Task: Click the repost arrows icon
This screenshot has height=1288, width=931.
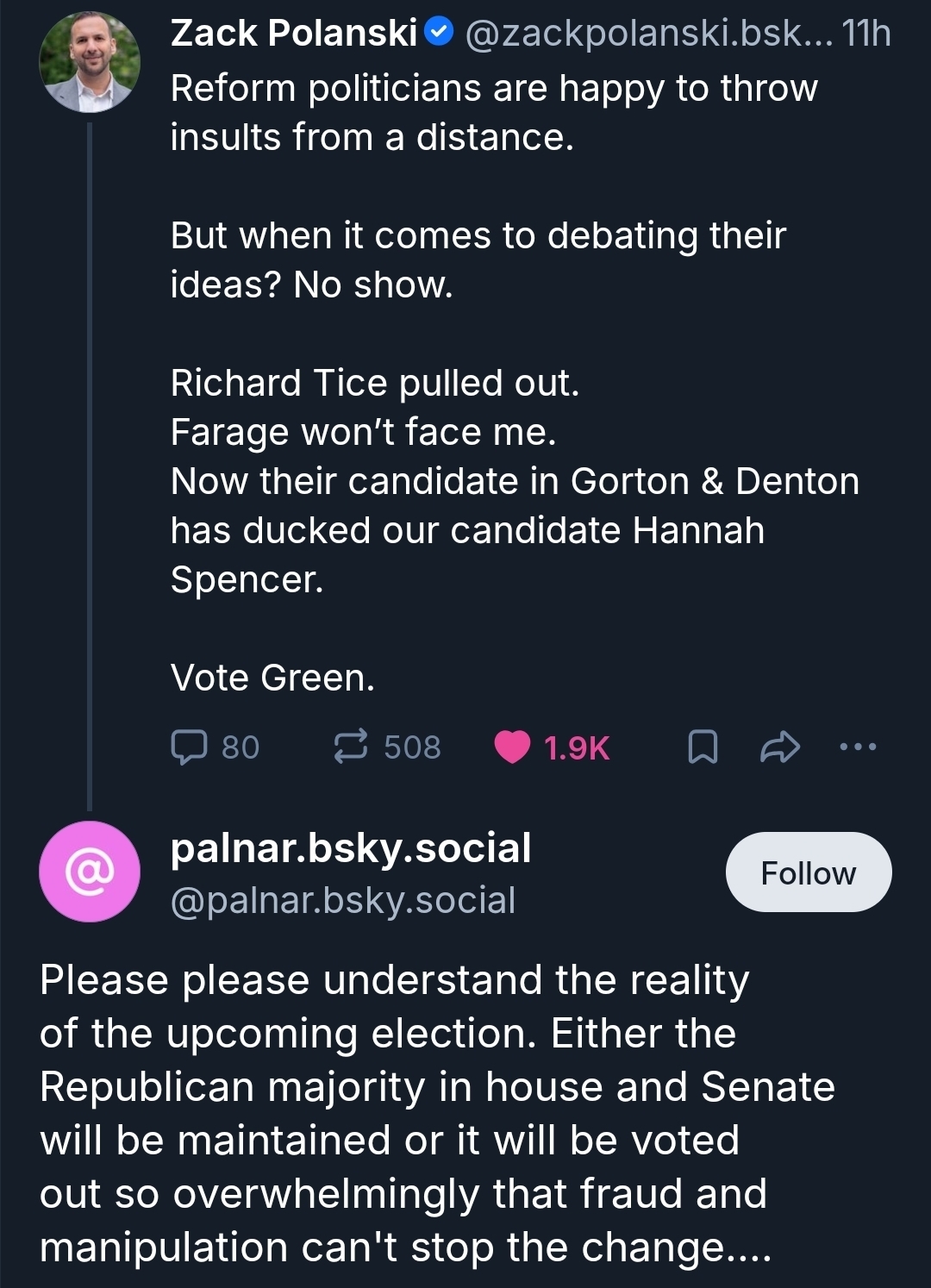Action: coord(351,747)
